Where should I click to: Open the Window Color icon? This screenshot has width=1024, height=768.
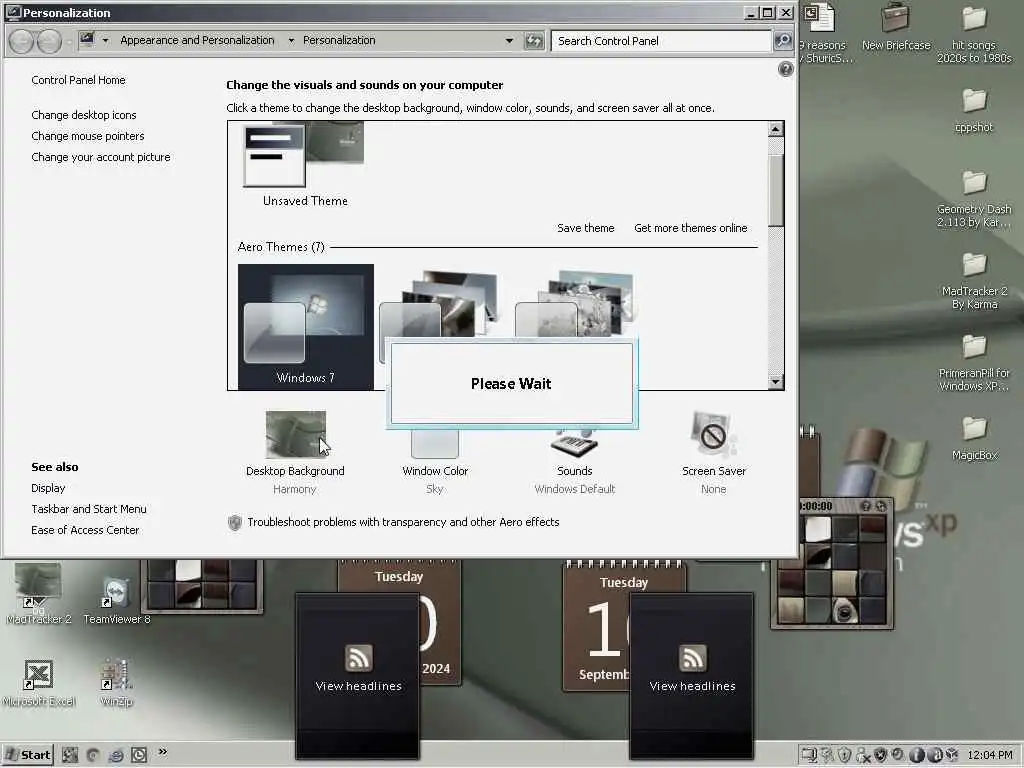pos(435,443)
